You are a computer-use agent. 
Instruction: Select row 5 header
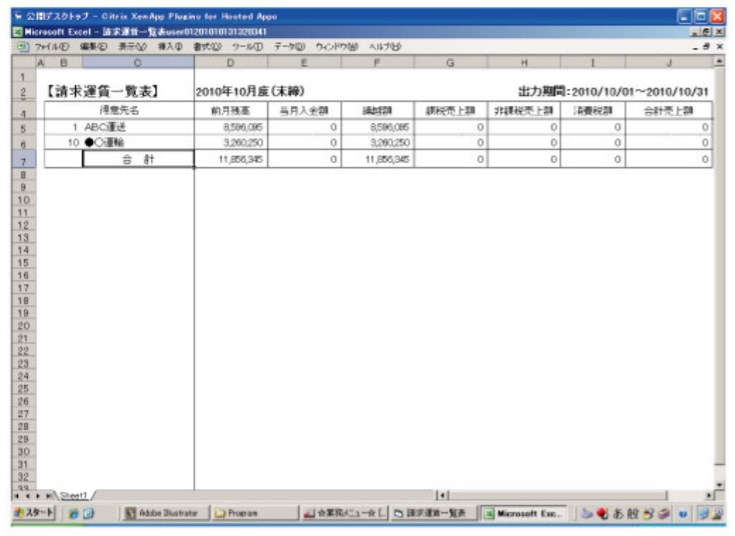pyautogui.click(x=20, y=128)
